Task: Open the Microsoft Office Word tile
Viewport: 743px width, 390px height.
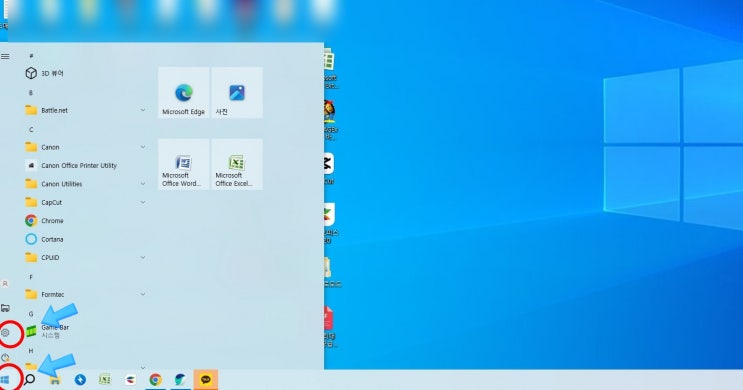Action: pyautogui.click(x=184, y=164)
